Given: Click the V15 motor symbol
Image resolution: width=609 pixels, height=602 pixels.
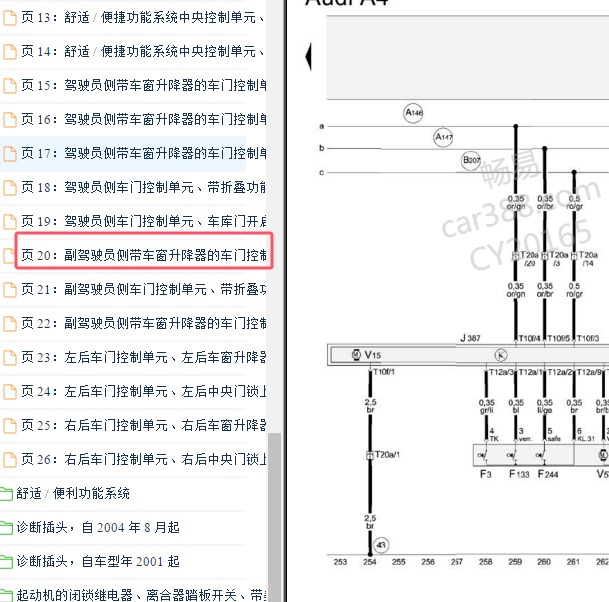Looking at the screenshot, I should (x=356, y=355).
